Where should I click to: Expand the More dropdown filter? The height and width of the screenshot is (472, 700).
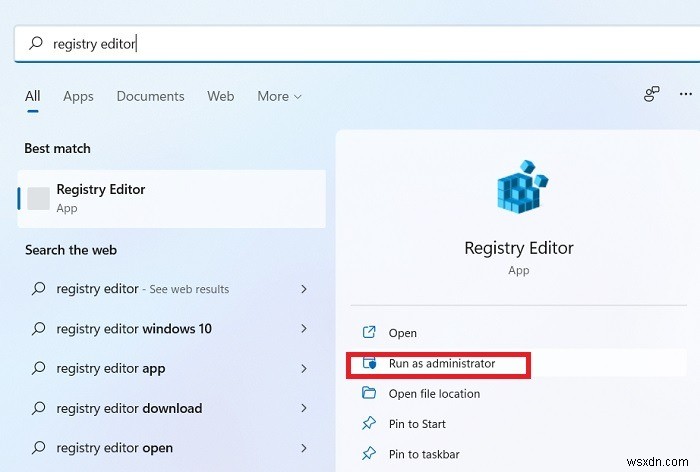(x=279, y=96)
